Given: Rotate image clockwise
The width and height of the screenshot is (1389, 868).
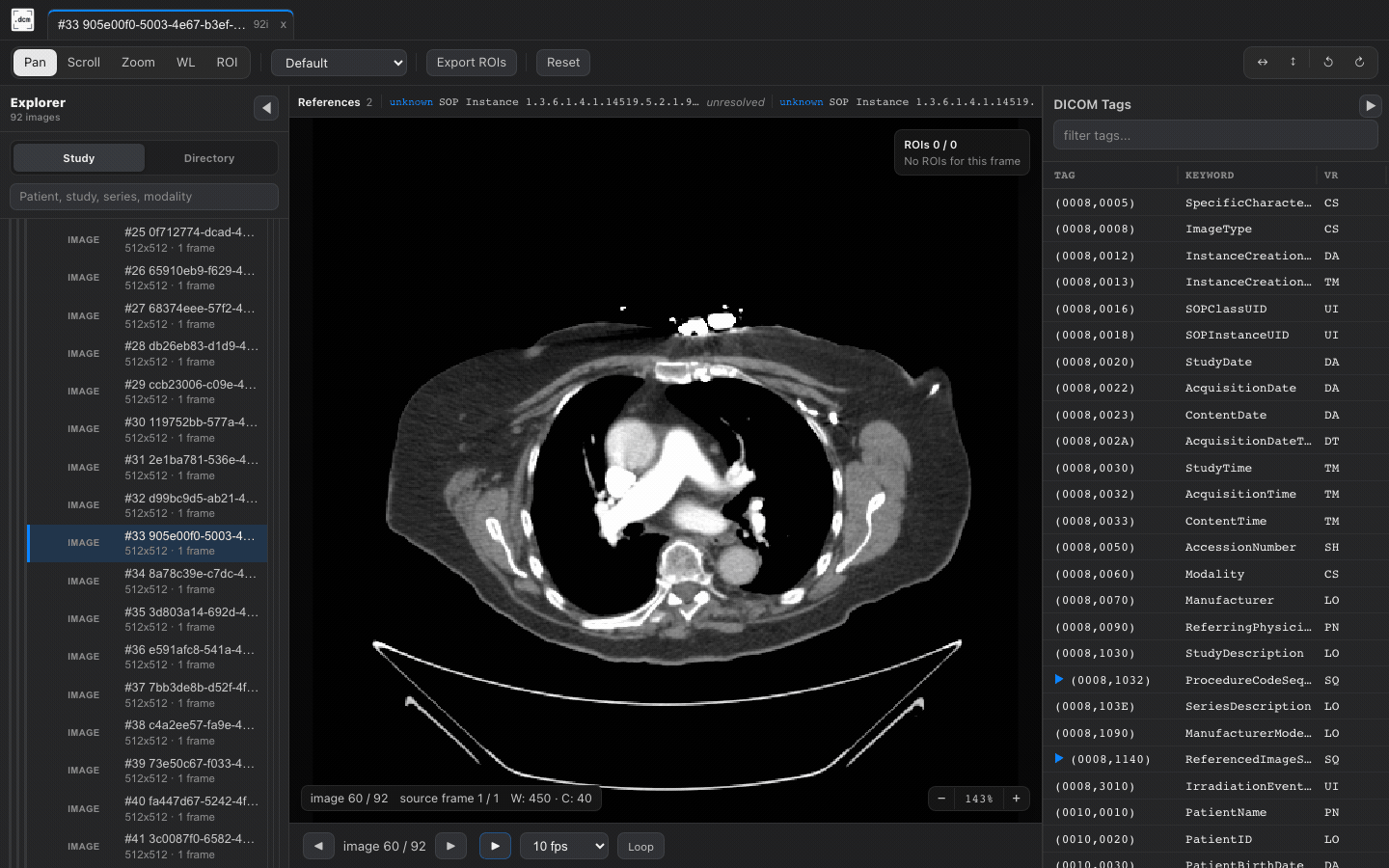Looking at the screenshot, I should [x=1359, y=63].
